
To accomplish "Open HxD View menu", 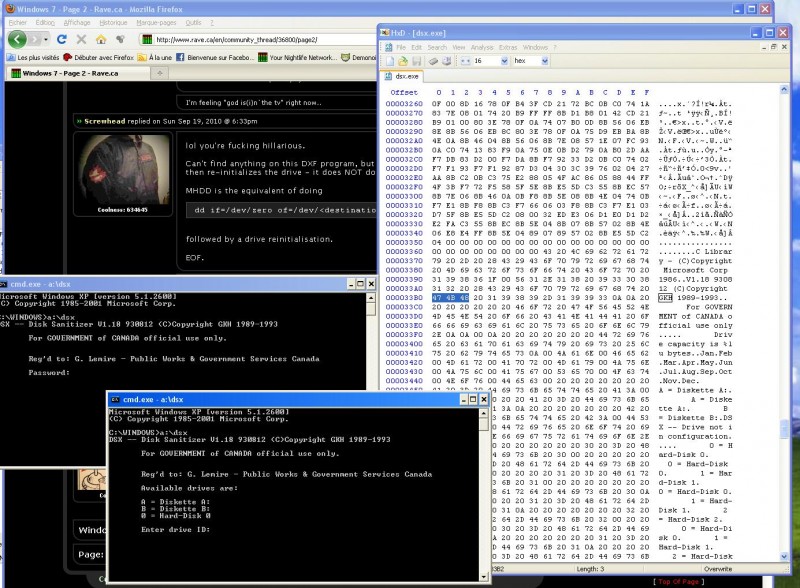I will (x=459, y=47).
